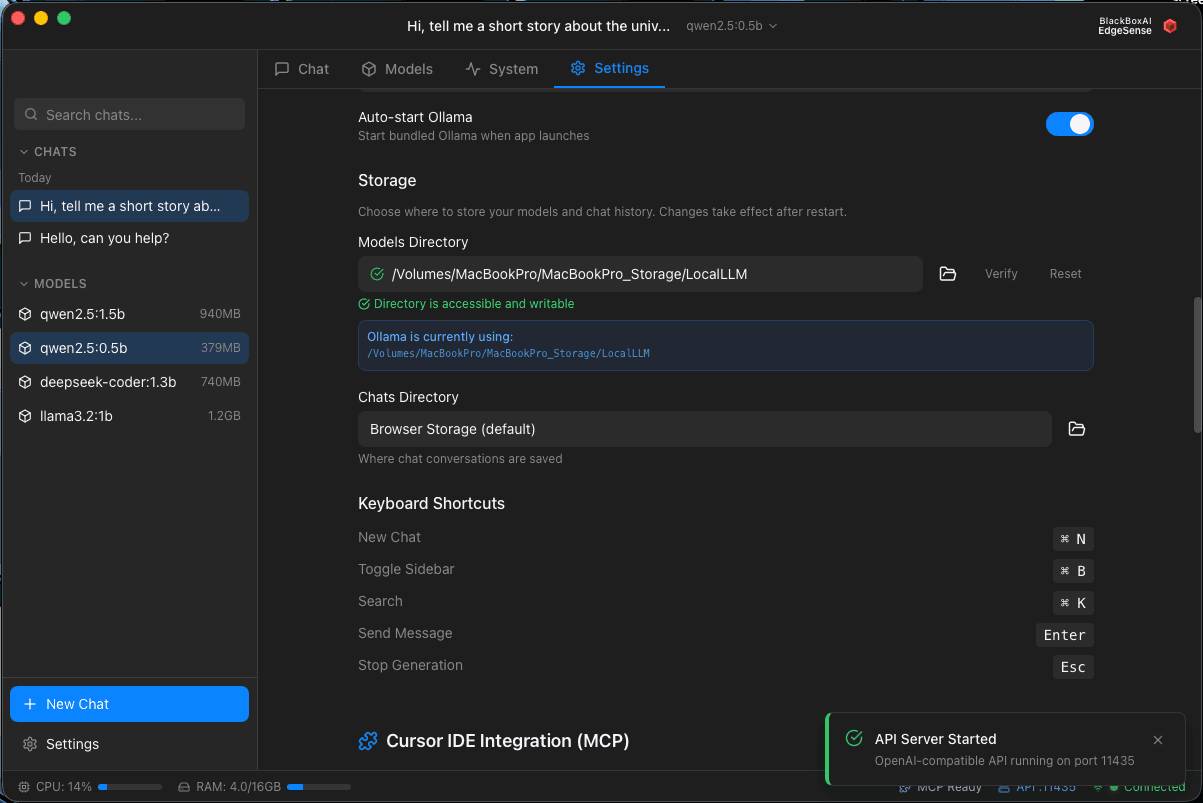Open Settings from the sidebar gear icon
1203x803 pixels.
tap(30, 744)
